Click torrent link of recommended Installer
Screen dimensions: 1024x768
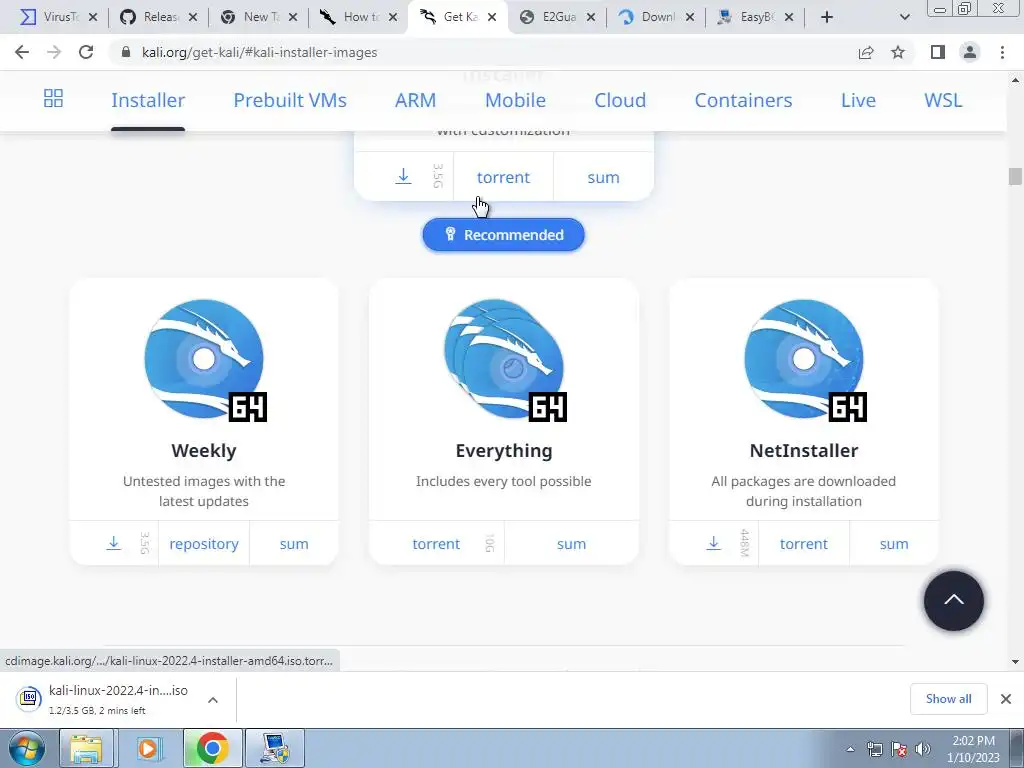tap(504, 177)
